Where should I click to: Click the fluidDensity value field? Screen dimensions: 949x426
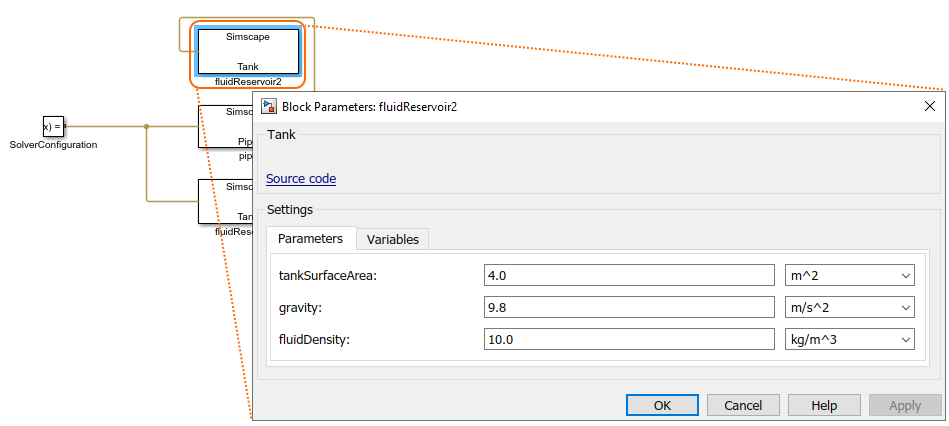click(629, 340)
